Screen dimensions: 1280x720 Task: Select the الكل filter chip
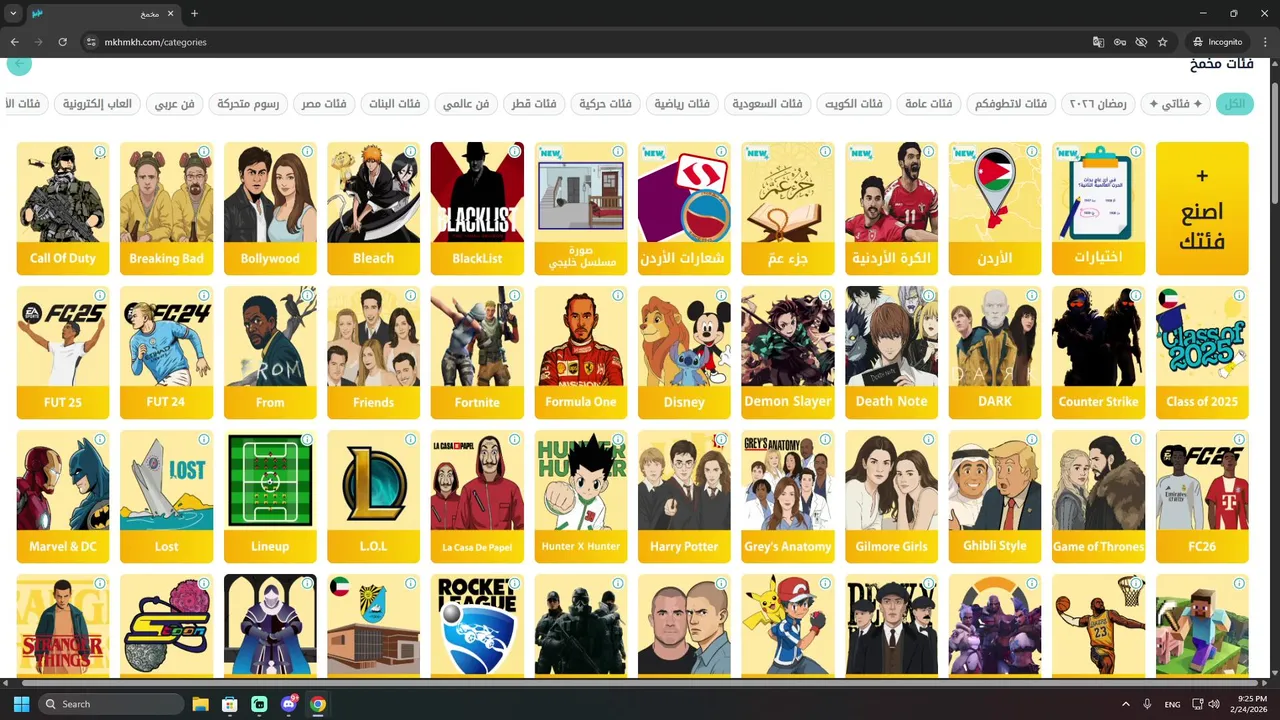[1234, 104]
